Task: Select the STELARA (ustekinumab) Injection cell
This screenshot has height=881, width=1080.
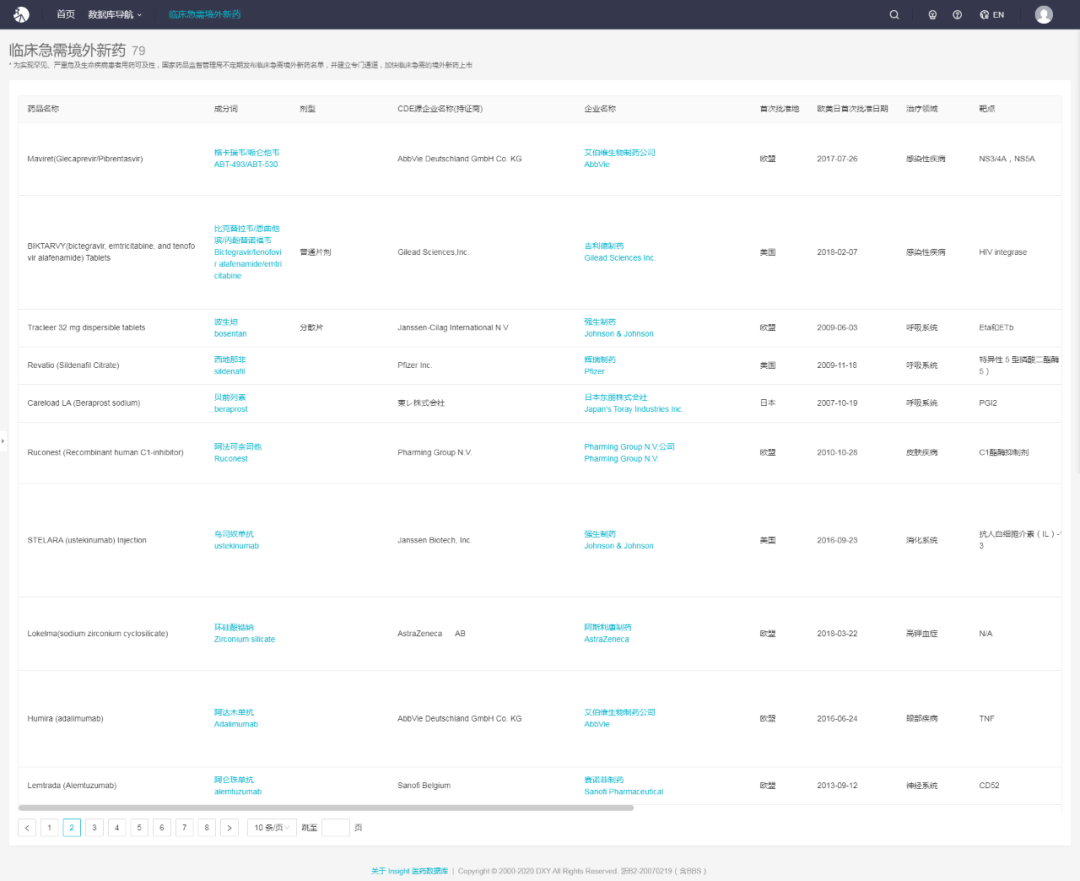Action: 87,540
